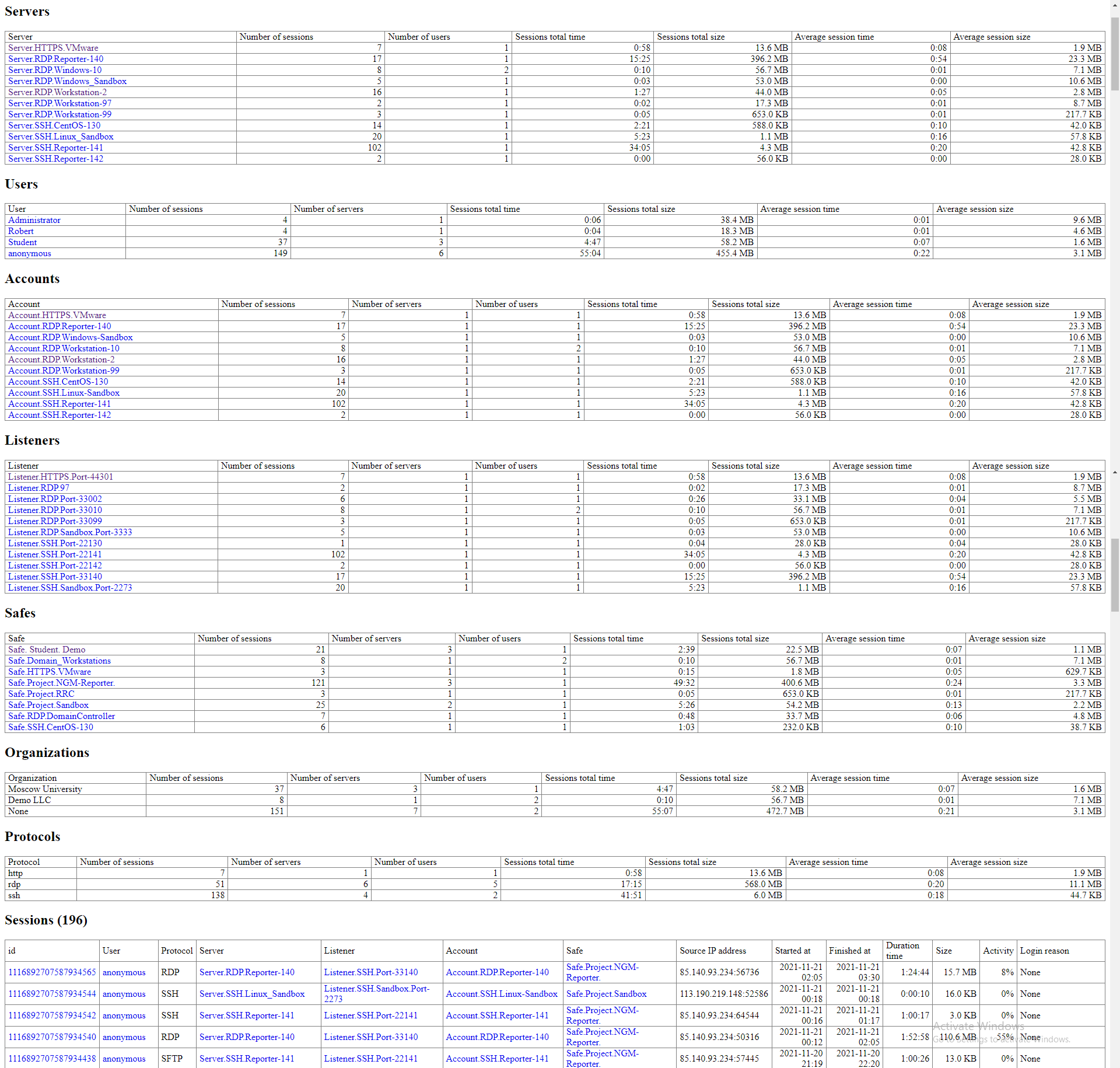This screenshot has width=1120, height=1068.
Task: Open Account.RDP.Windows-Sandbox account link
Action: click(70, 337)
